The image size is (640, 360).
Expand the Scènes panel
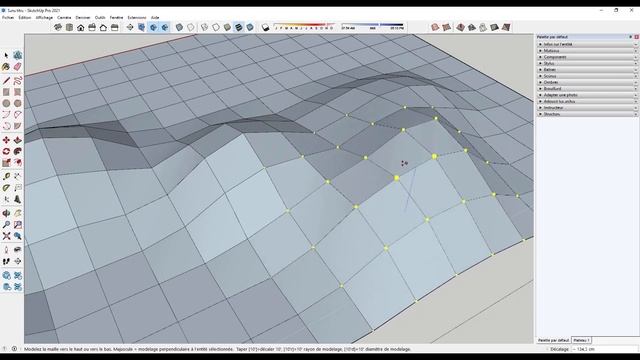587,76
